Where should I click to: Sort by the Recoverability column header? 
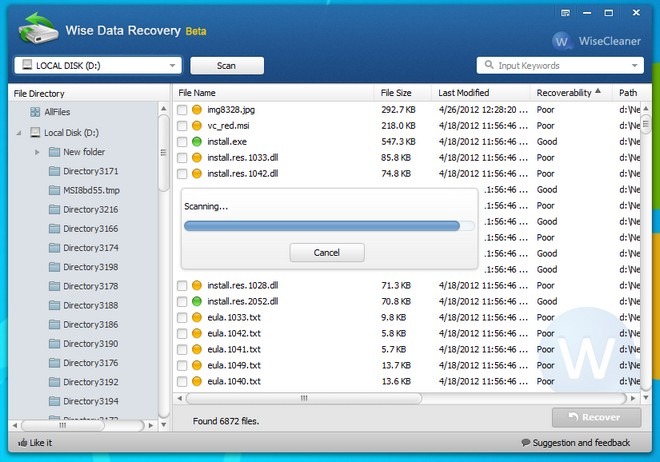coord(570,93)
